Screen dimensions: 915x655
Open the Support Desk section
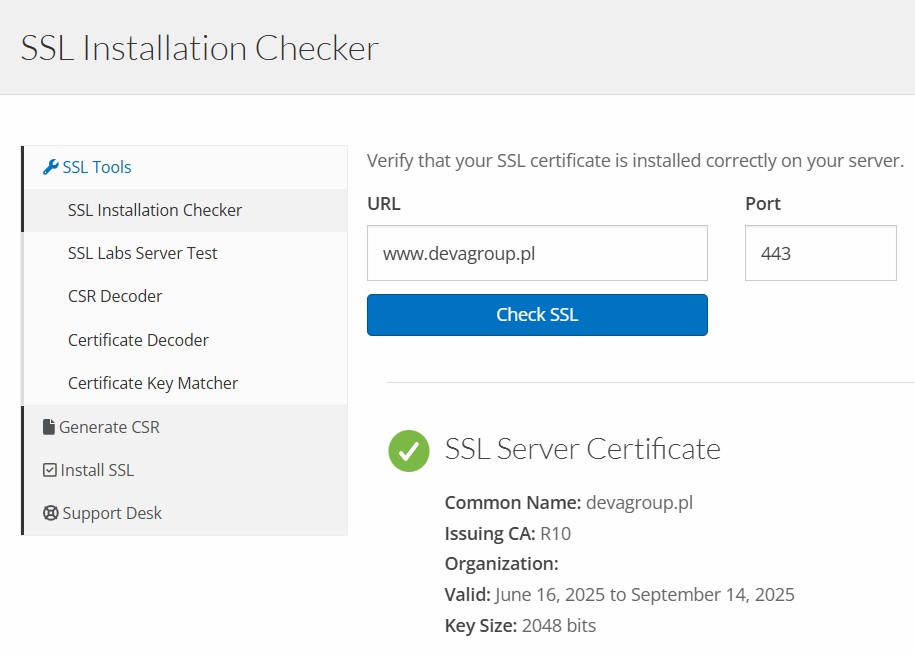(x=113, y=512)
